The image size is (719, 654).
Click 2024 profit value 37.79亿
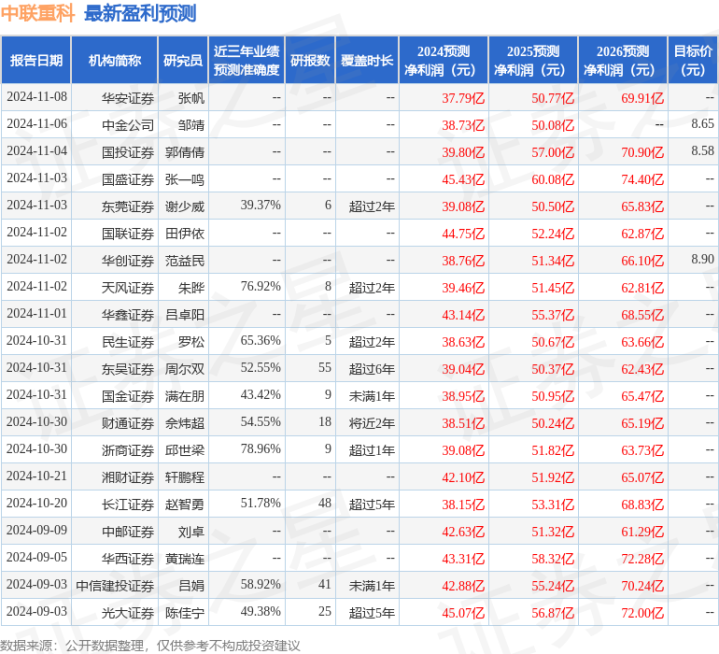(x=463, y=98)
